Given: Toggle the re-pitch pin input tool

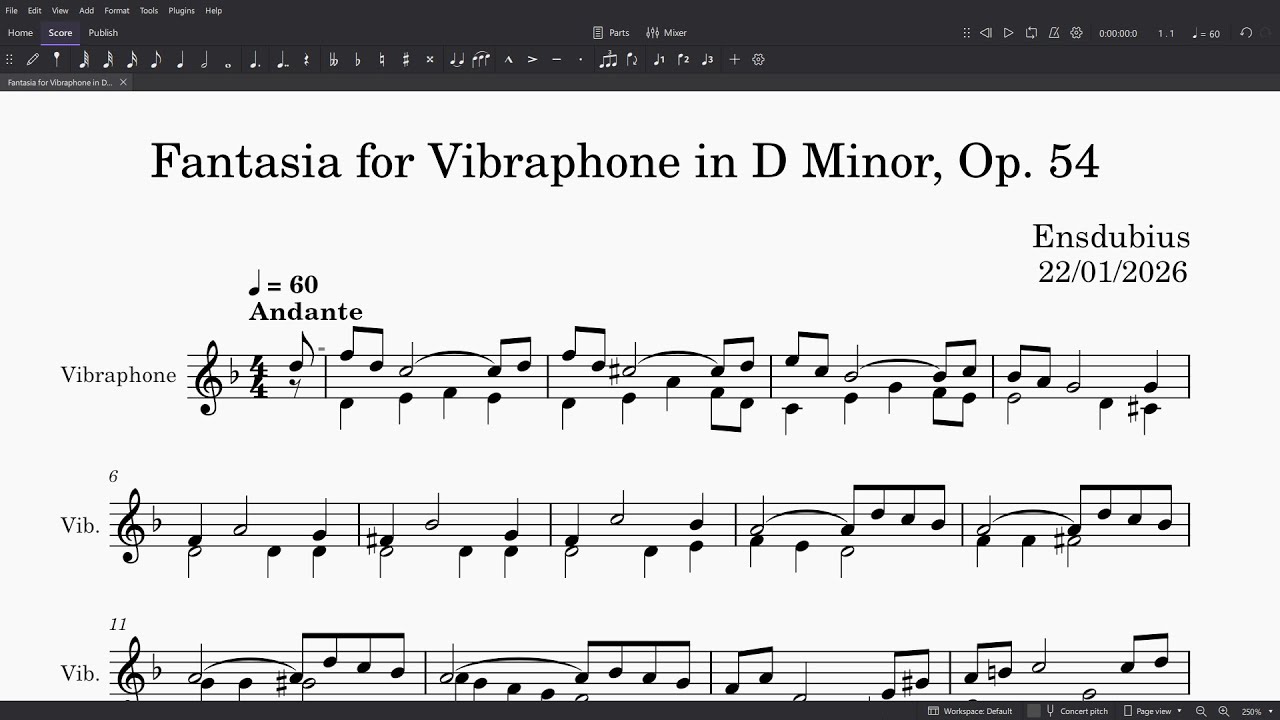Looking at the screenshot, I should (x=57, y=60).
